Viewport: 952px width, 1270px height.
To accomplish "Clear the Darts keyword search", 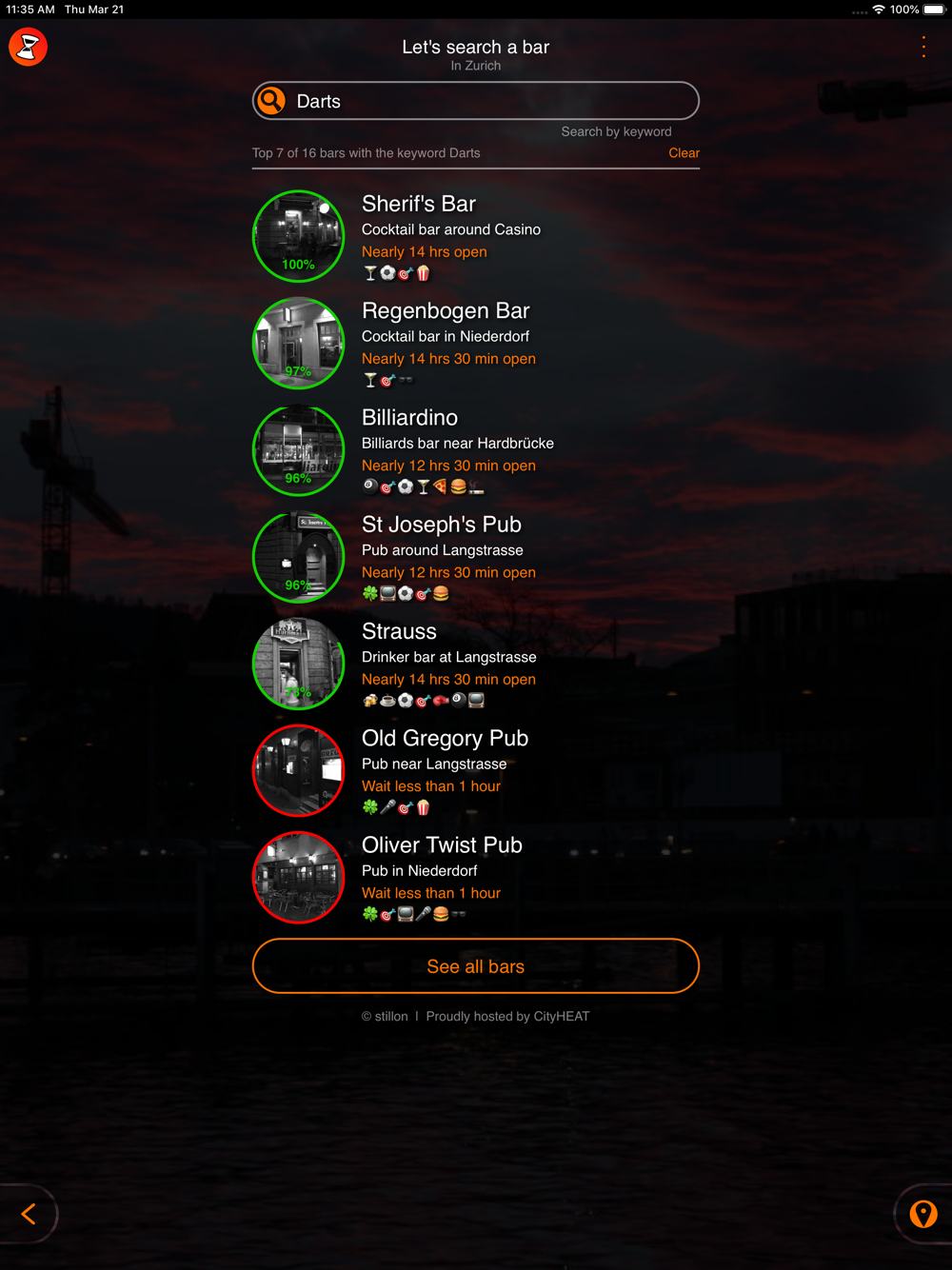I will tap(684, 153).
